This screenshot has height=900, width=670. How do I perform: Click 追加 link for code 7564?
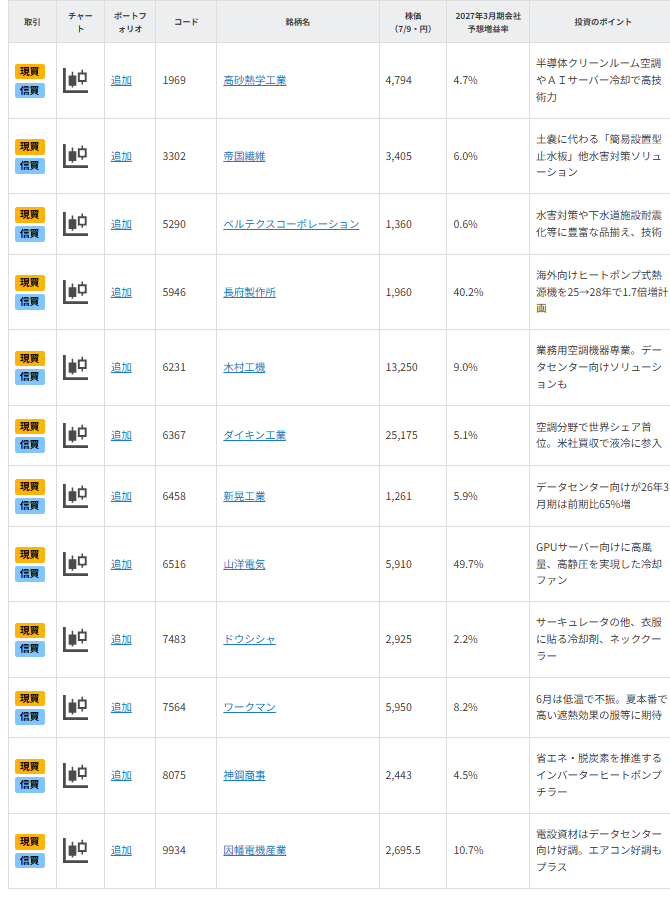click(121, 707)
